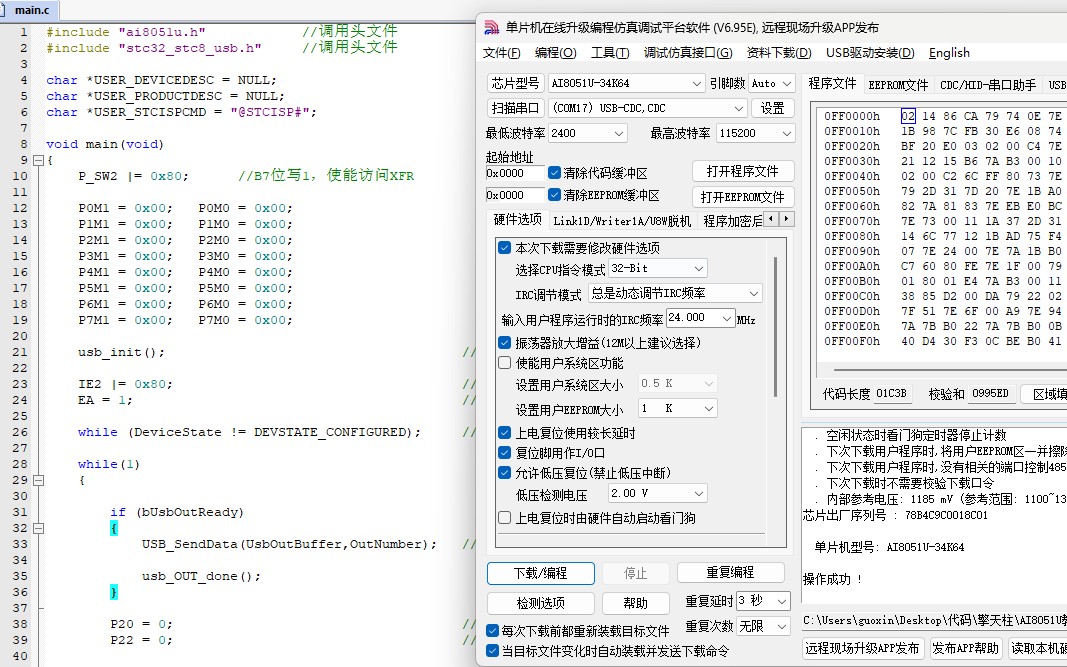The width and height of the screenshot is (1067, 667).
Task: Switch to the 程序文件 tab
Action: (x=832, y=84)
